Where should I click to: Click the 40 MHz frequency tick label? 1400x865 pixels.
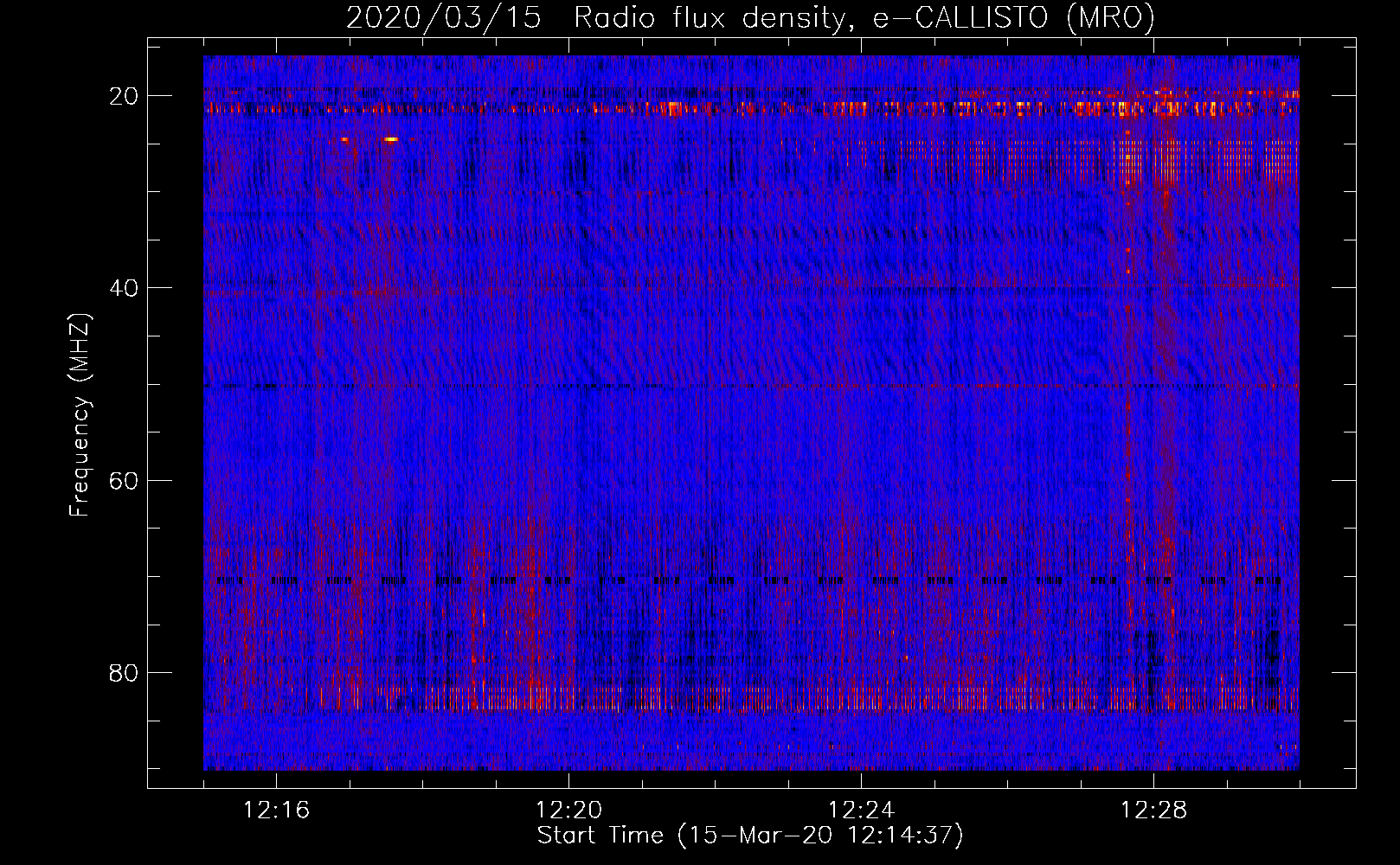click(124, 288)
